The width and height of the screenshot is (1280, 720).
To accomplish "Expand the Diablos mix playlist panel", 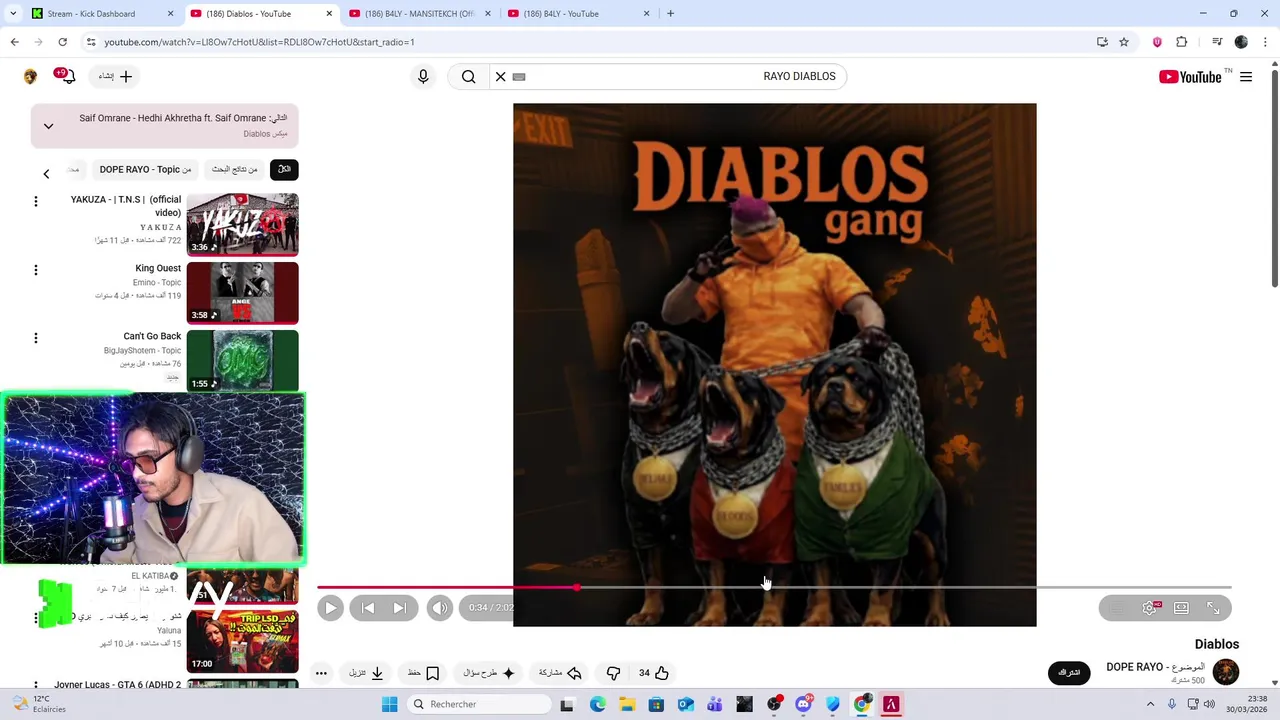I will pyautogui.click(x=48, y=126).
